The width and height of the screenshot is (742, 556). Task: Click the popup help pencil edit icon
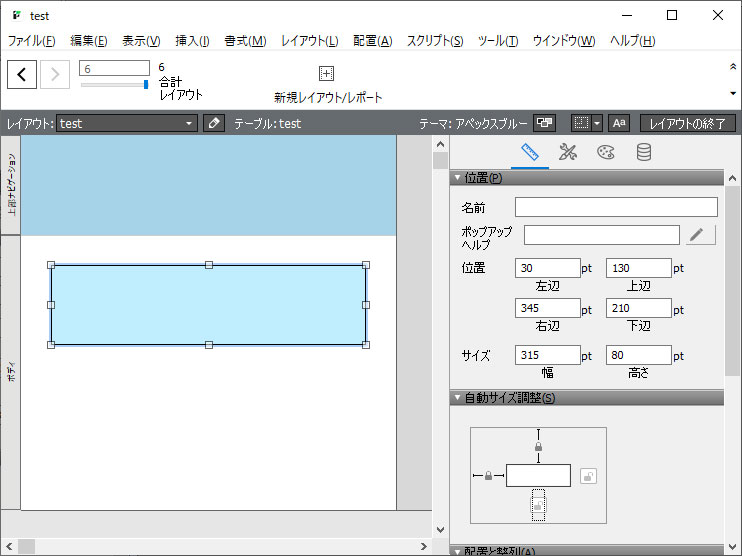[x=700, y=235]
